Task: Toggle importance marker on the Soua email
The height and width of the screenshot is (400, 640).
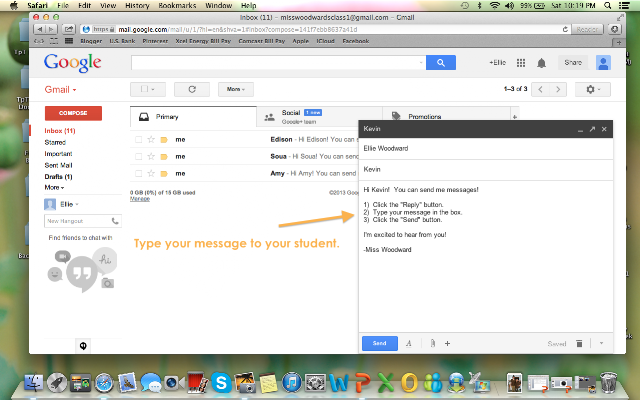Action: pyautogui.click(x=164, y=157)
